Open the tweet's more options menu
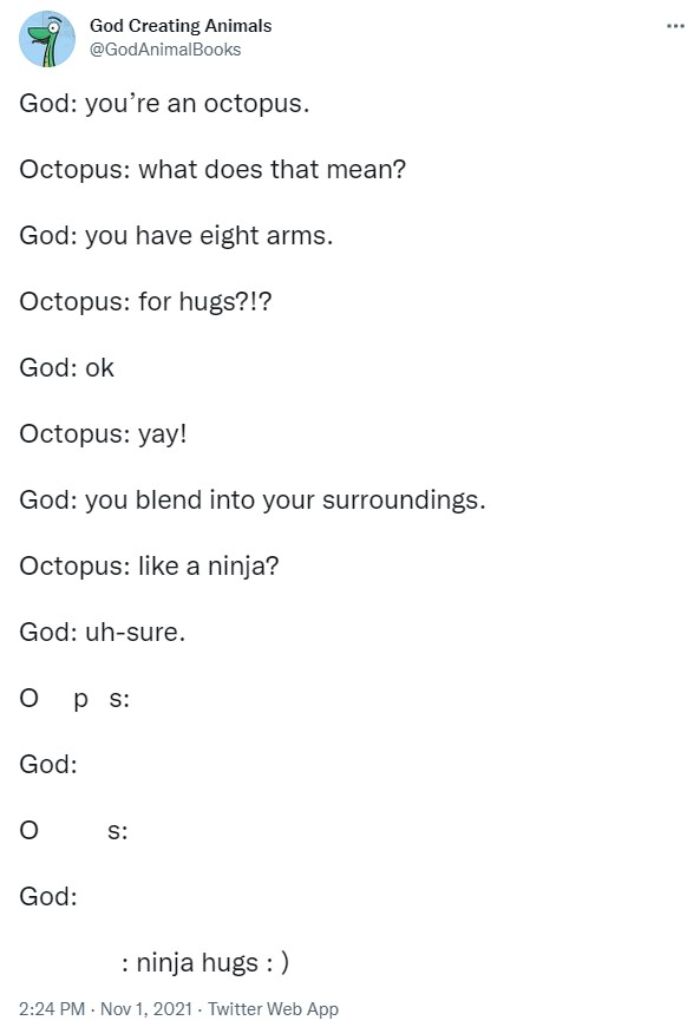This screenshot has height=1030, width=700. pyautogui.click(x=677, y=24)
